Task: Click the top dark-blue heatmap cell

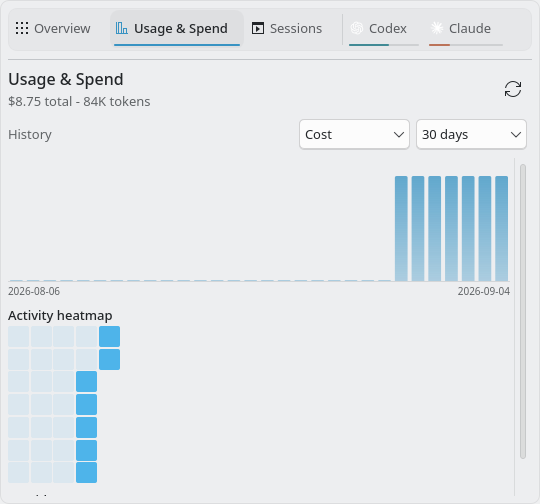Action: 110,337
